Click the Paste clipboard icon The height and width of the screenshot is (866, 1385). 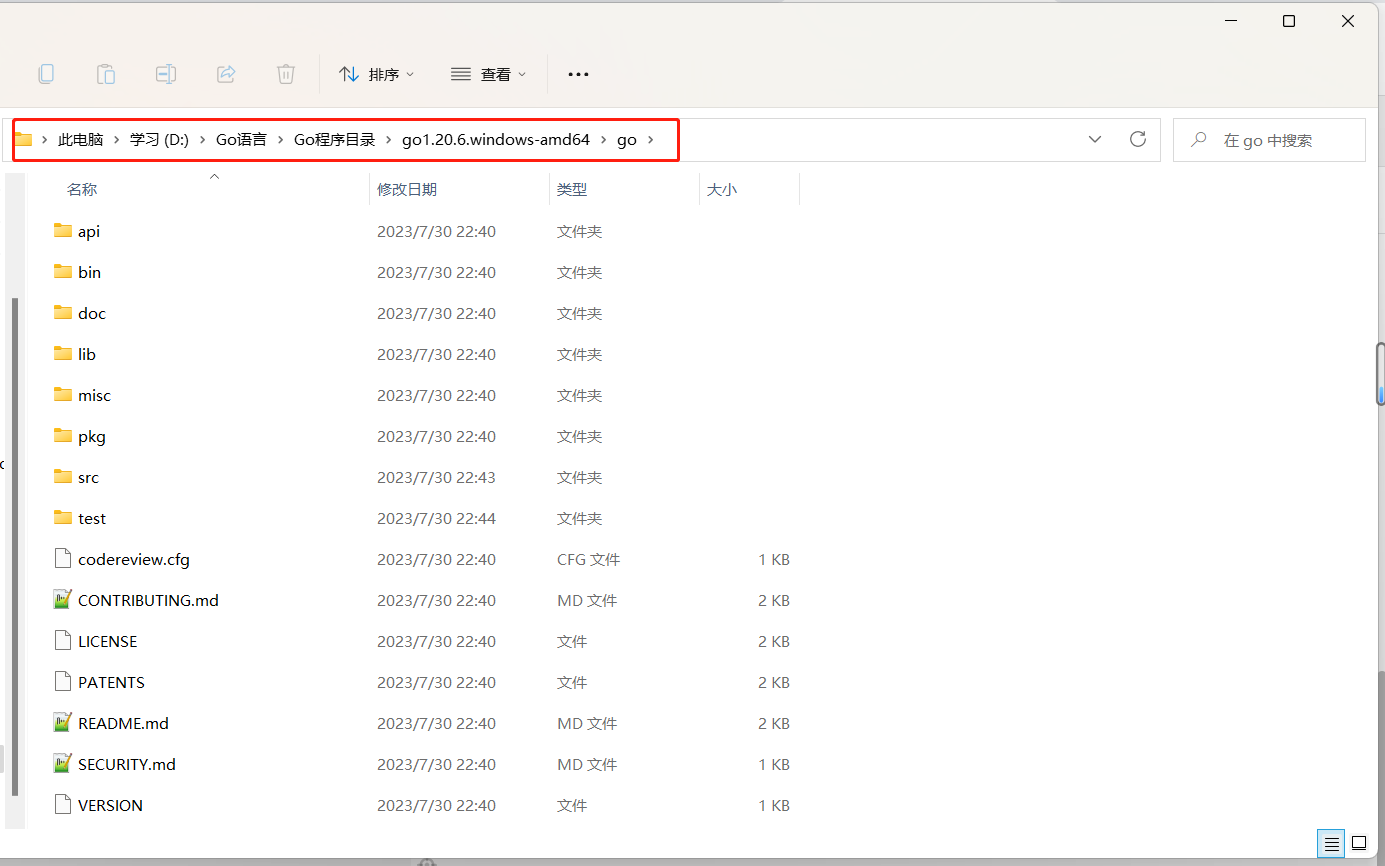click(106, 74)
